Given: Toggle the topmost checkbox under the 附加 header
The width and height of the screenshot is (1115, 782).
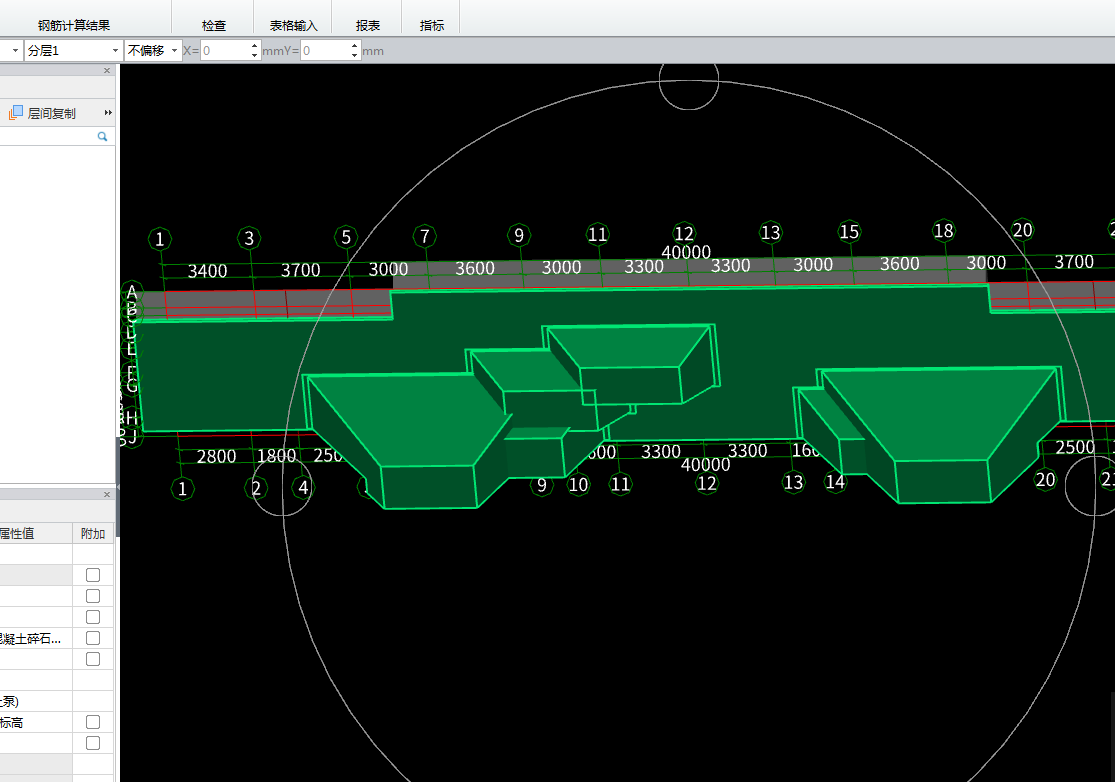Looking at the screenshot, I should 92,574.
